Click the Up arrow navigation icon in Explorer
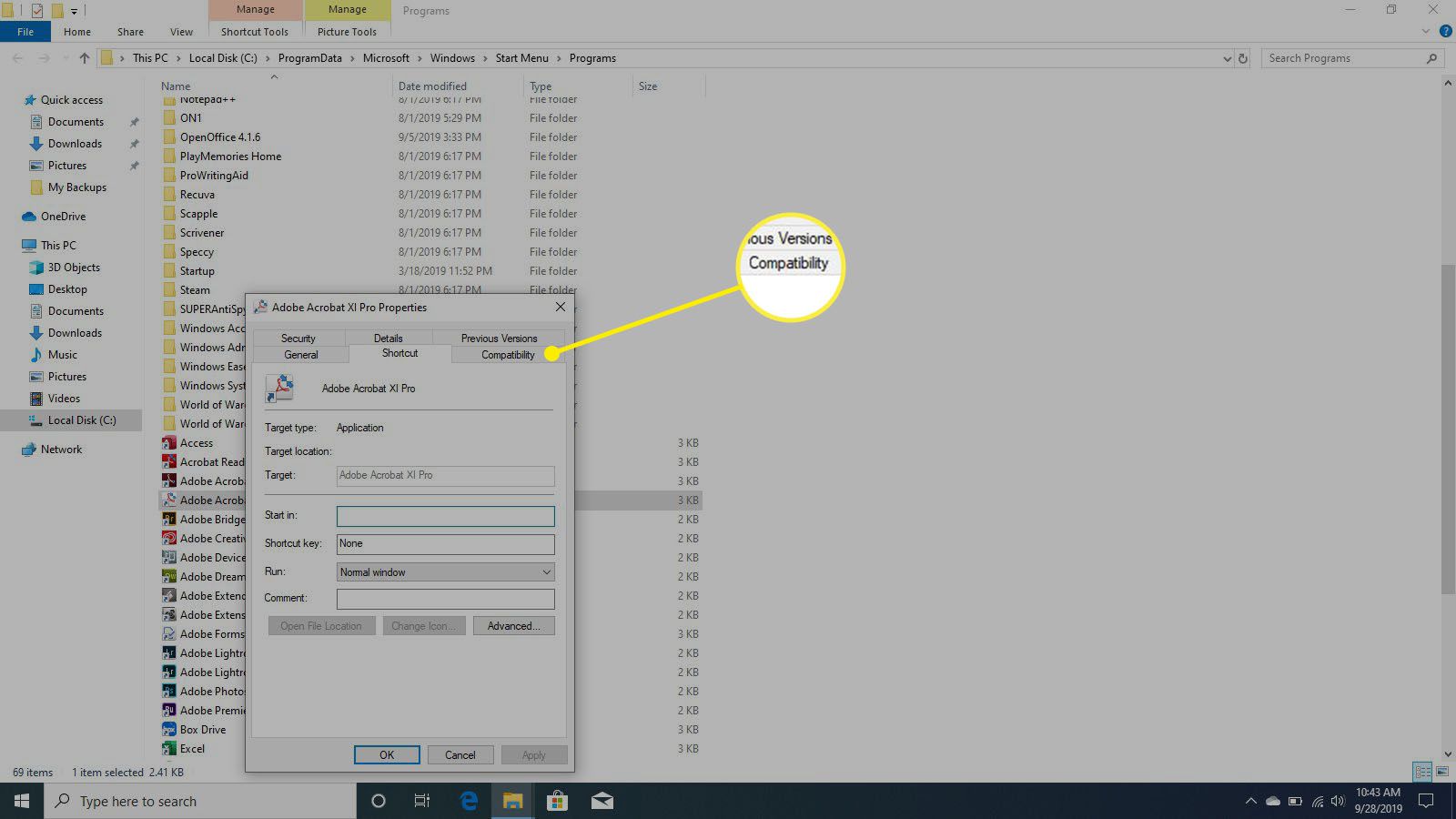Viewport: 1456px width, 819px height. pyautogui.click(x=85, y=58)
